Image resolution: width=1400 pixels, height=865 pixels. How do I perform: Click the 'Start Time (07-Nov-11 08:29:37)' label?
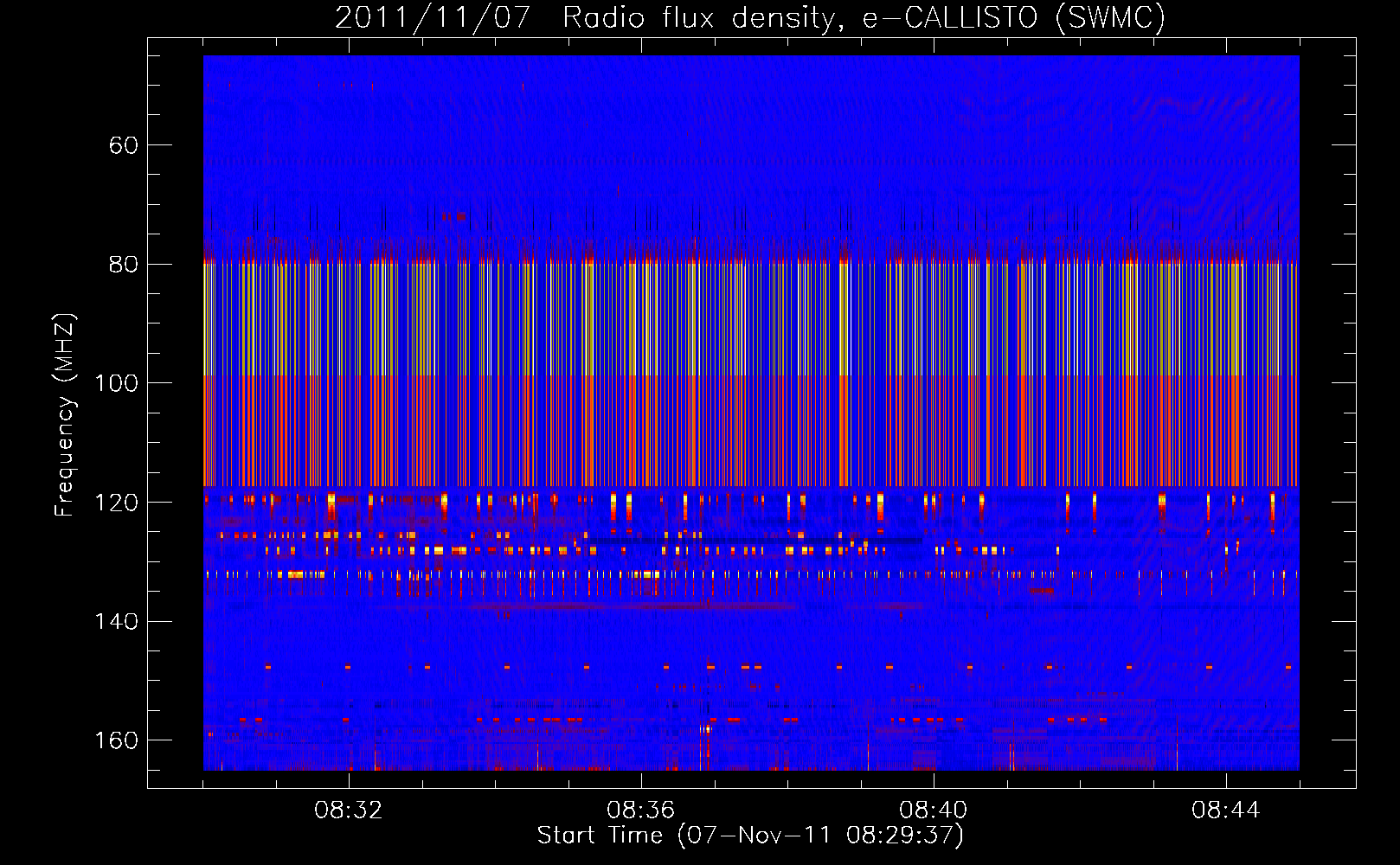pyautogui.click(x=750, y=836)
